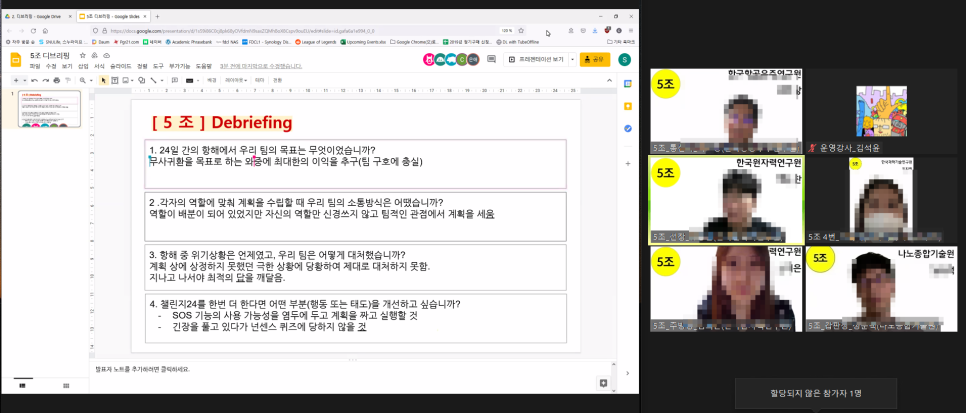Bookmark this page with the star icon
966x413 pixels.
(521, 30)
